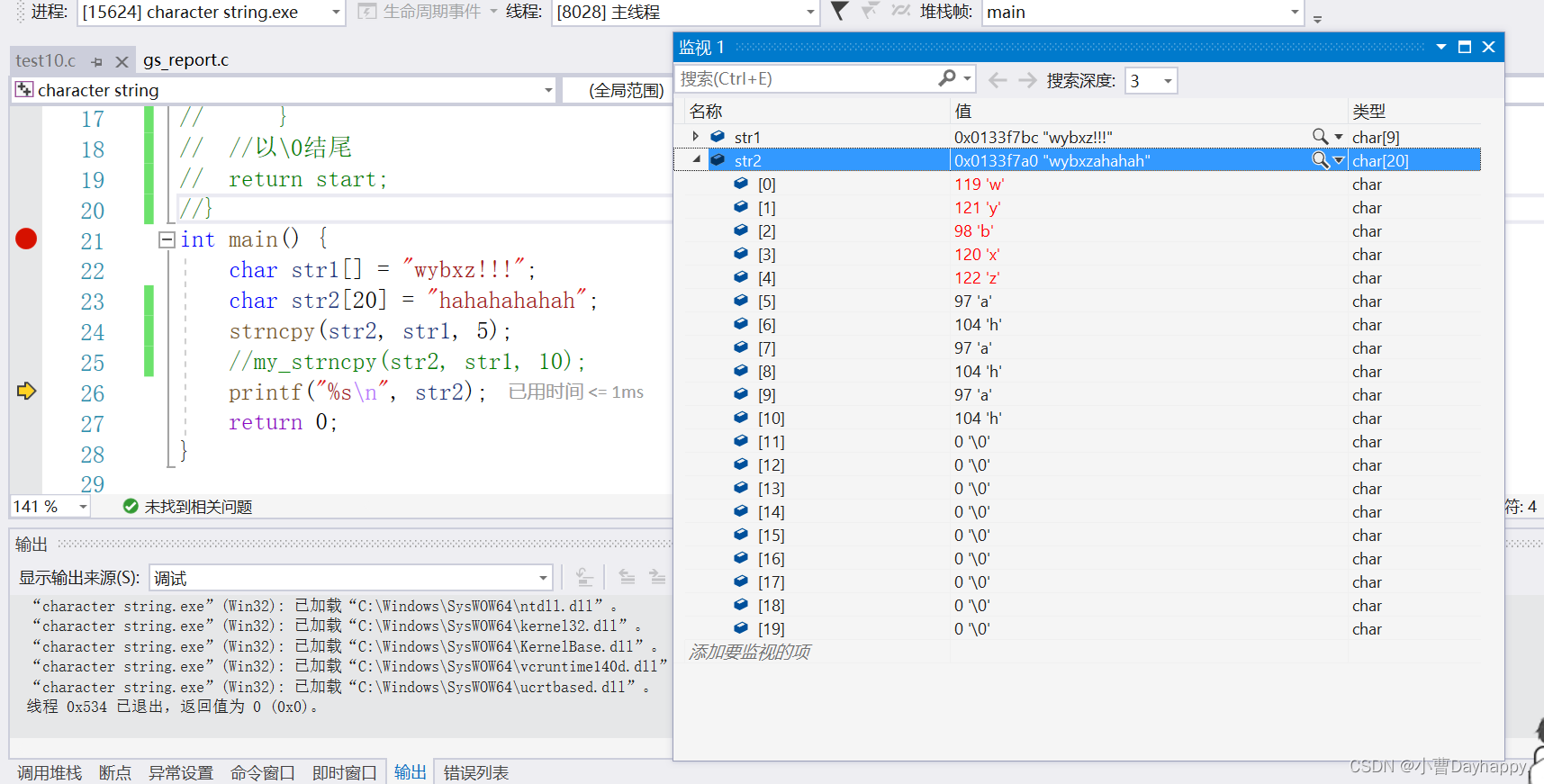This screenshot has width=1544, height=784.
Task: Open the visualizer dropdown arrow for str1
Action: (1339, 137)
